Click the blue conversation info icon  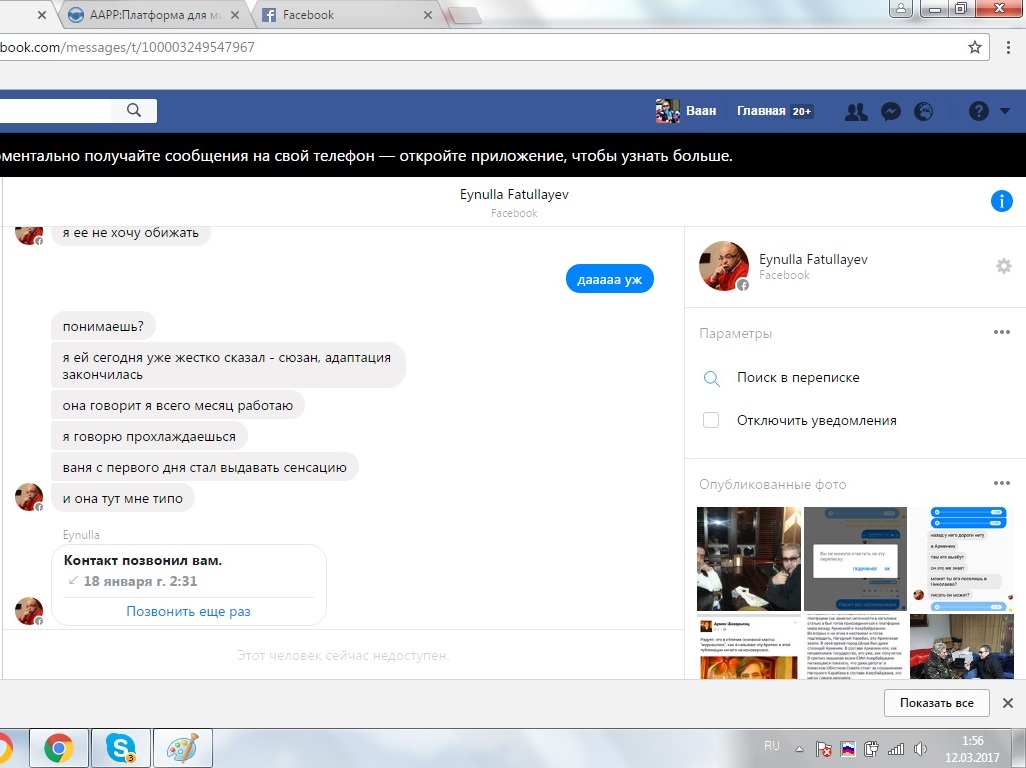tap(1001, 201)
